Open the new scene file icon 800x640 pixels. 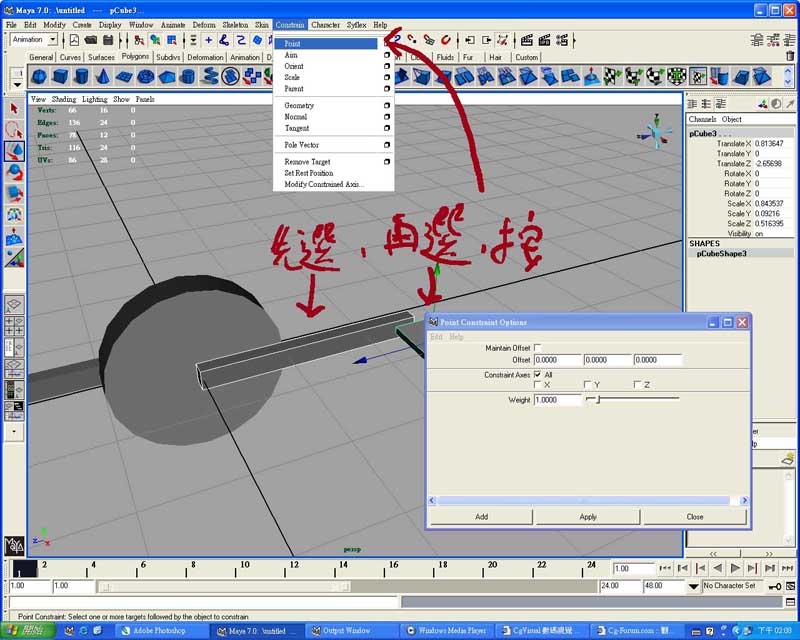pos(74,40)
